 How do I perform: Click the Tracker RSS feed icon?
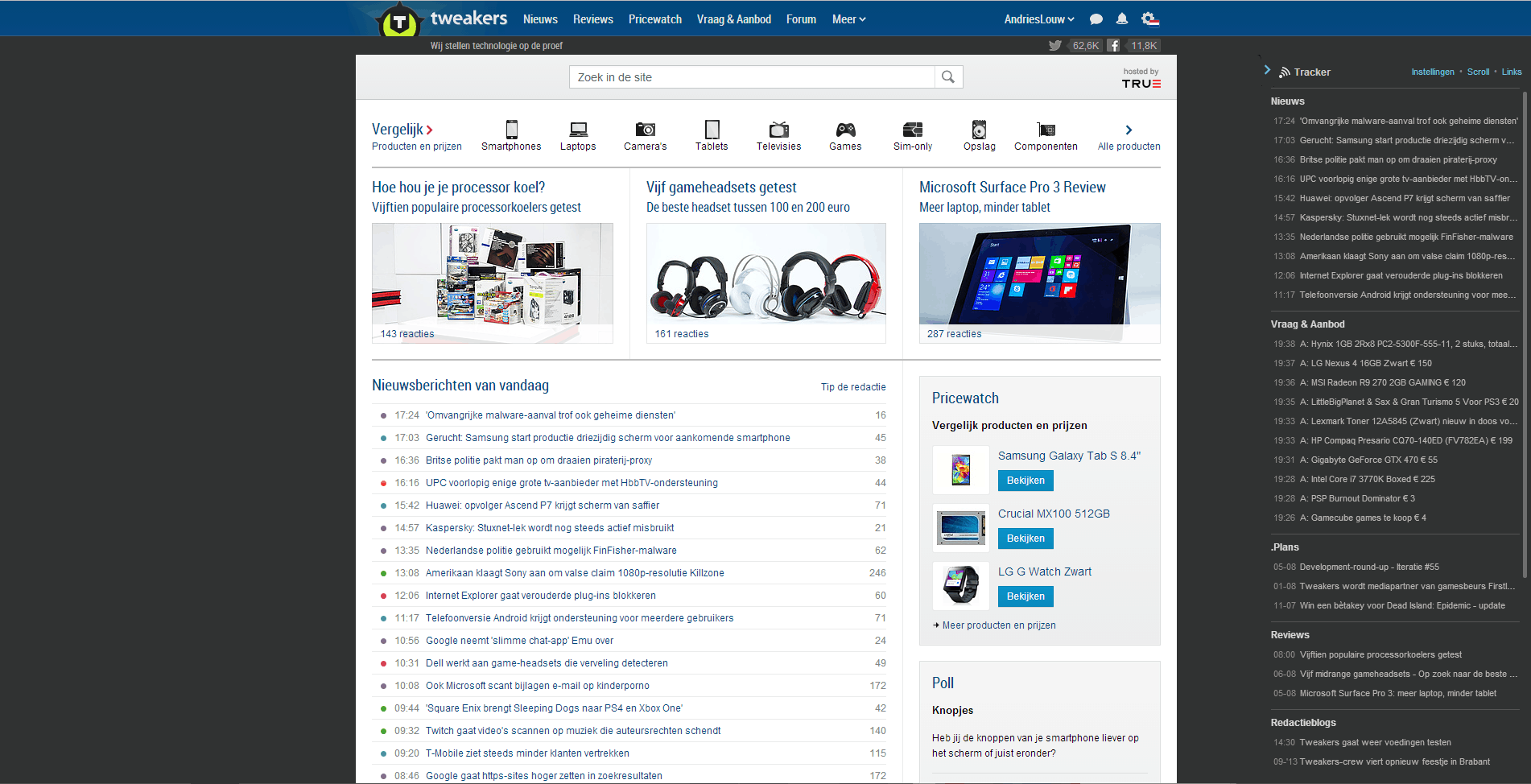1285,72
